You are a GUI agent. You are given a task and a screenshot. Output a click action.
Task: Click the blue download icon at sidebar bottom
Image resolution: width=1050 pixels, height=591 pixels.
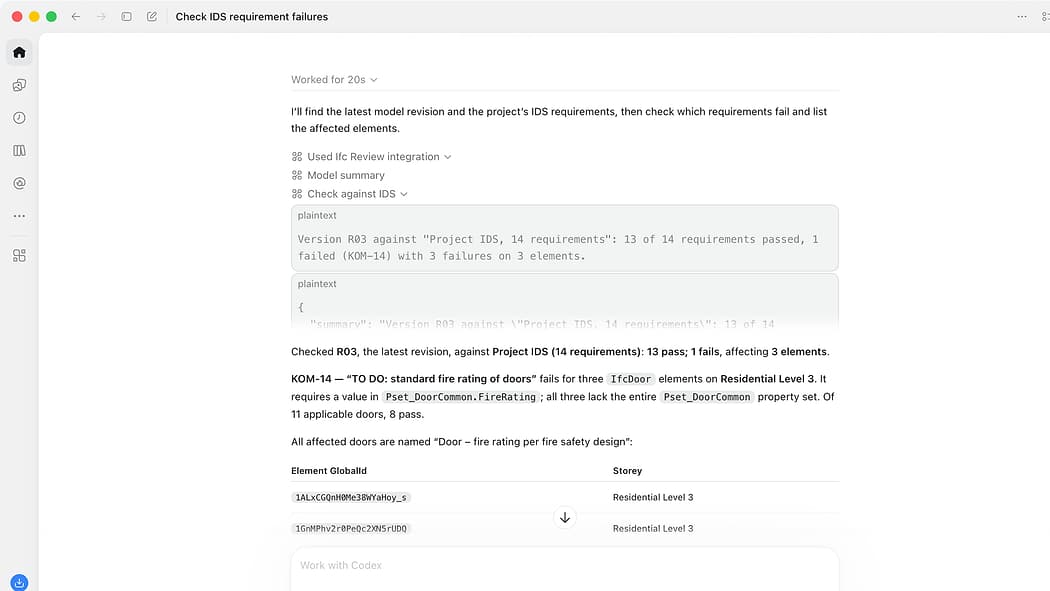point(19,582)
